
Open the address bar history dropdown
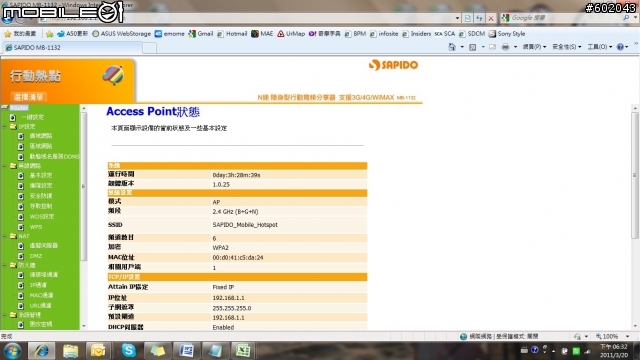coord(457,18)
